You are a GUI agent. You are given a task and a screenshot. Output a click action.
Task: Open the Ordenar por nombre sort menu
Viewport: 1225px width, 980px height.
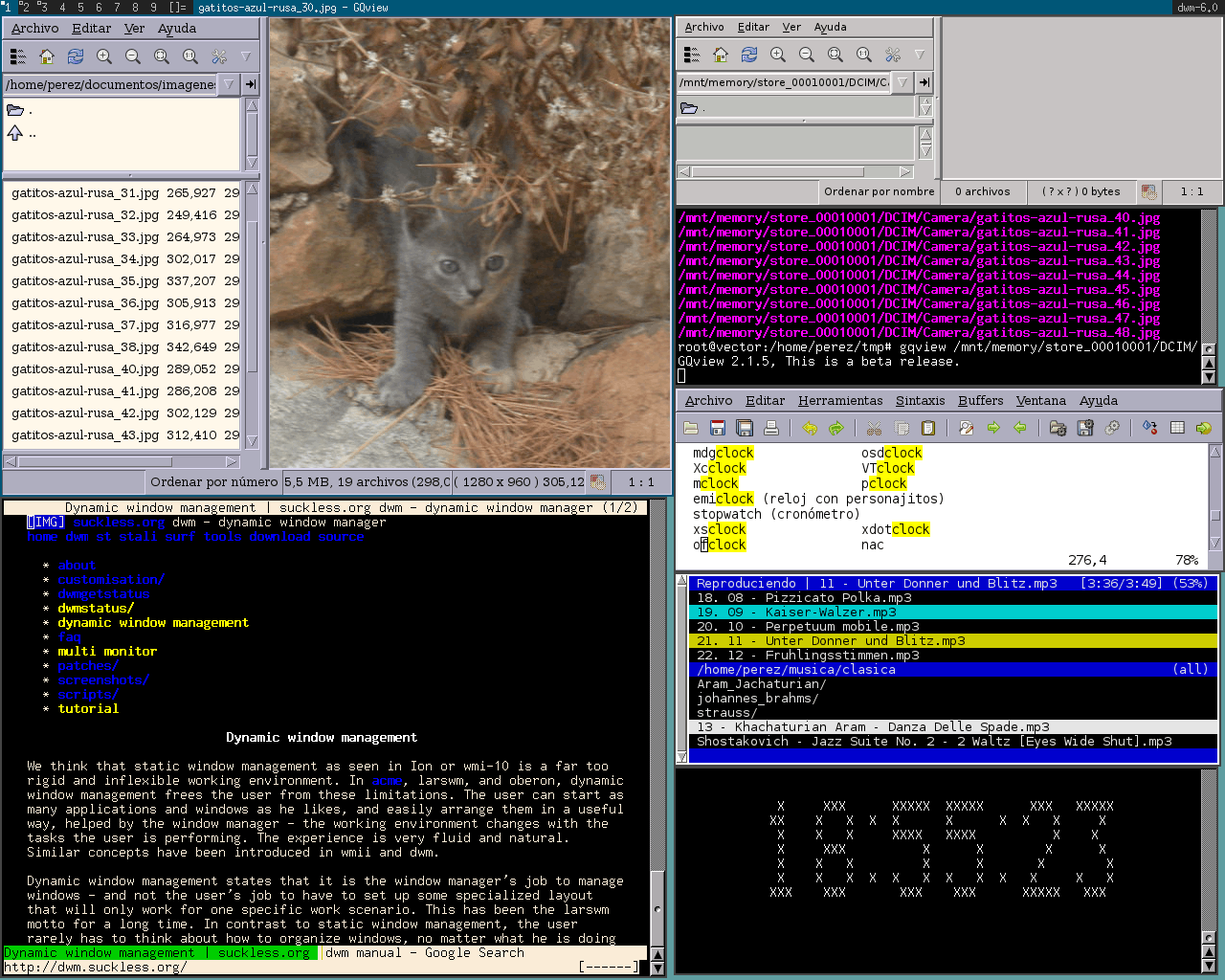coord(879,191)
